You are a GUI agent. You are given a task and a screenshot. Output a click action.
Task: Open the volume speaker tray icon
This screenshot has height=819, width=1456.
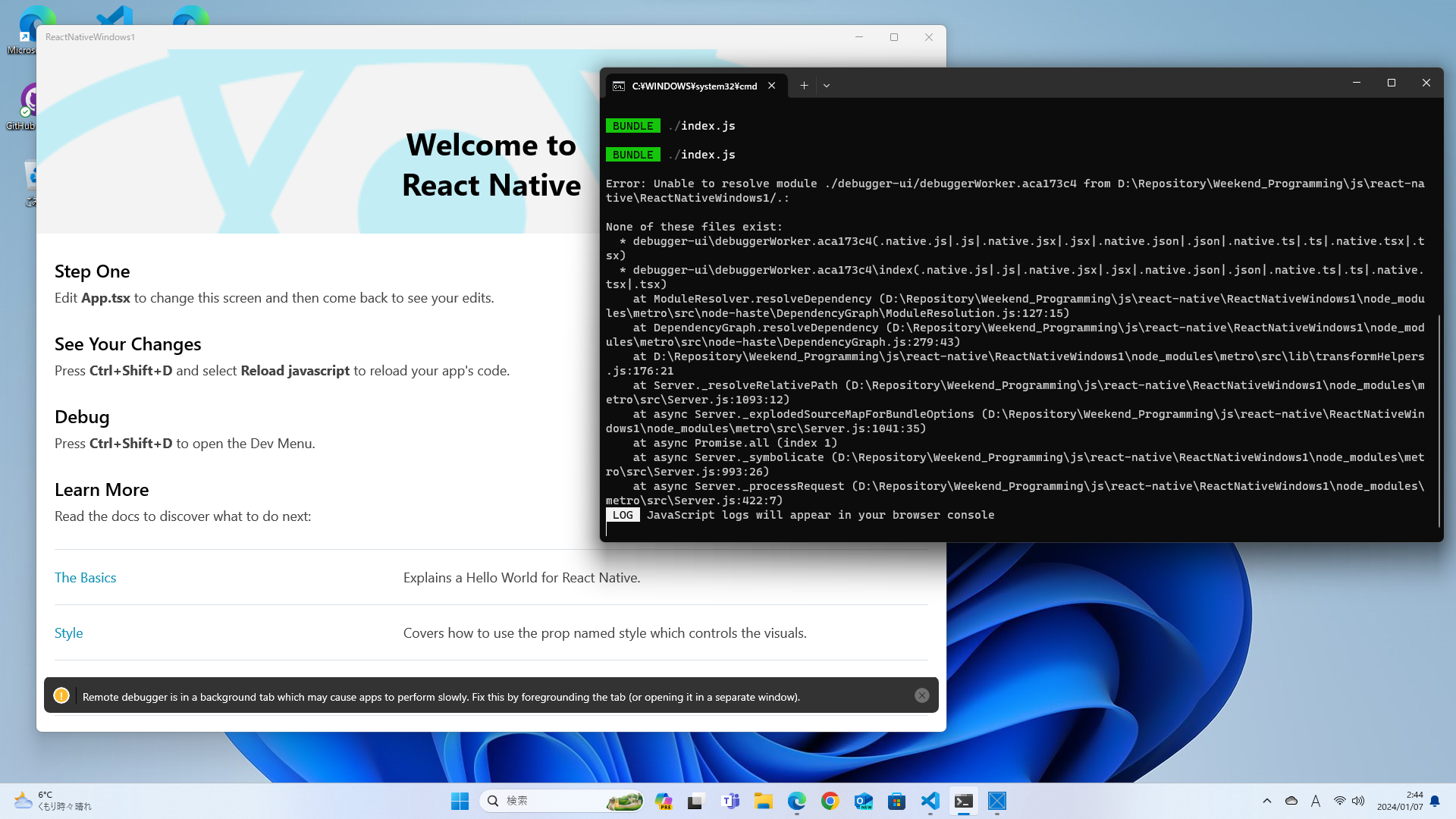[x=1358, y=801]
